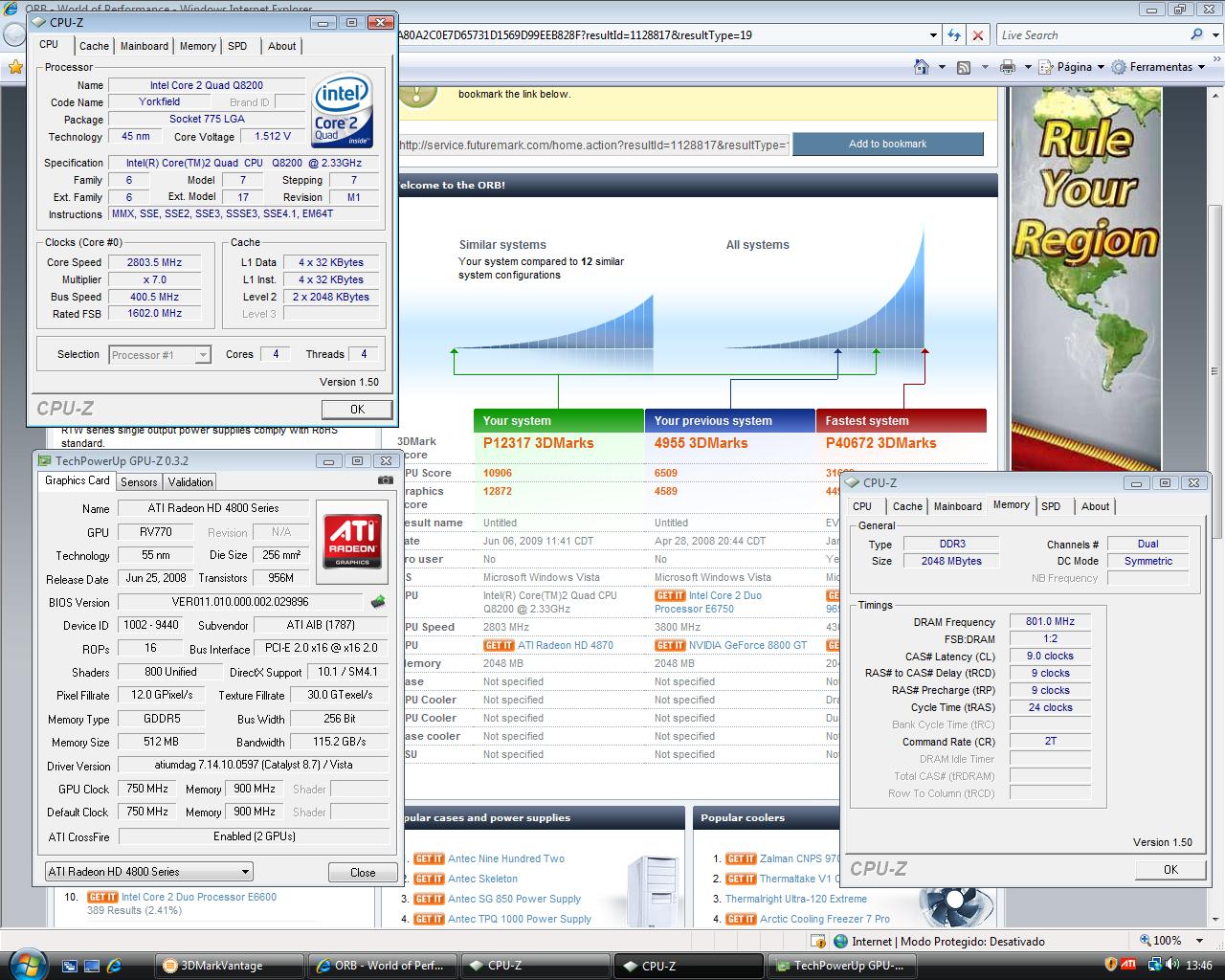Click GET IT badge beside Thermaltake V1

click(741, 879)
